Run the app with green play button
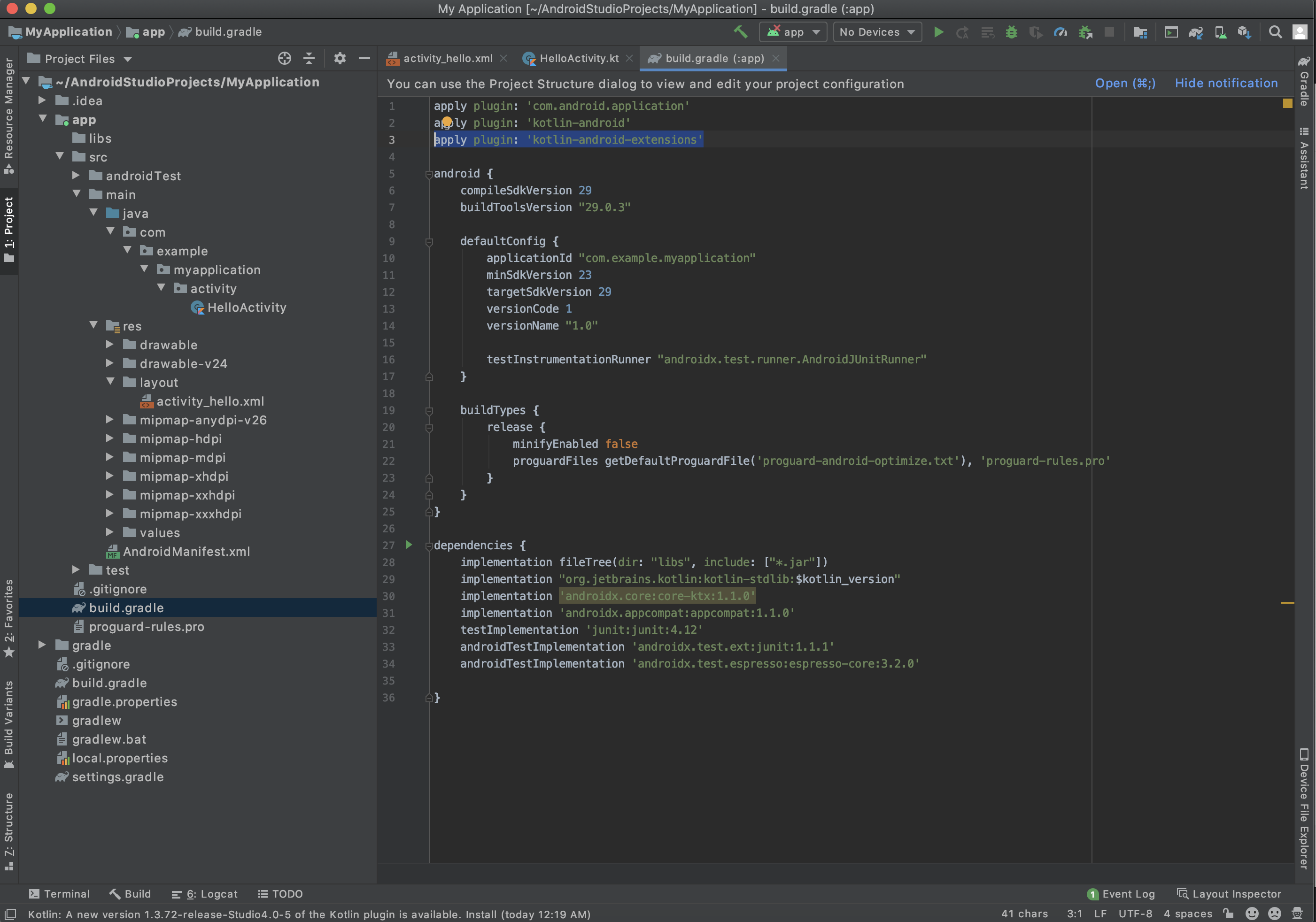1316x922 pixels. 938,32
